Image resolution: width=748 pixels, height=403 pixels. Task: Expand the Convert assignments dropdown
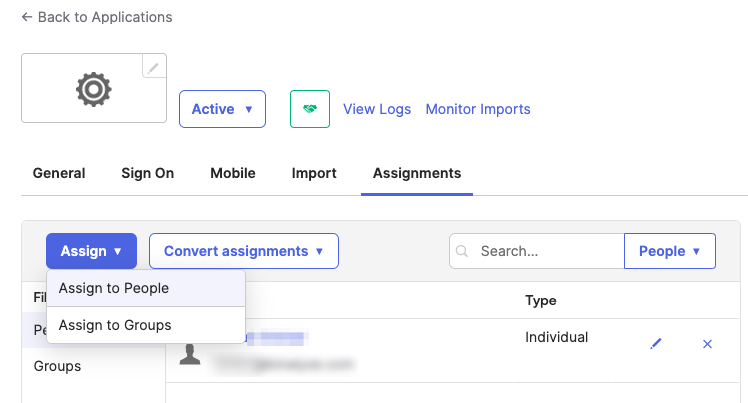[244, 251]
